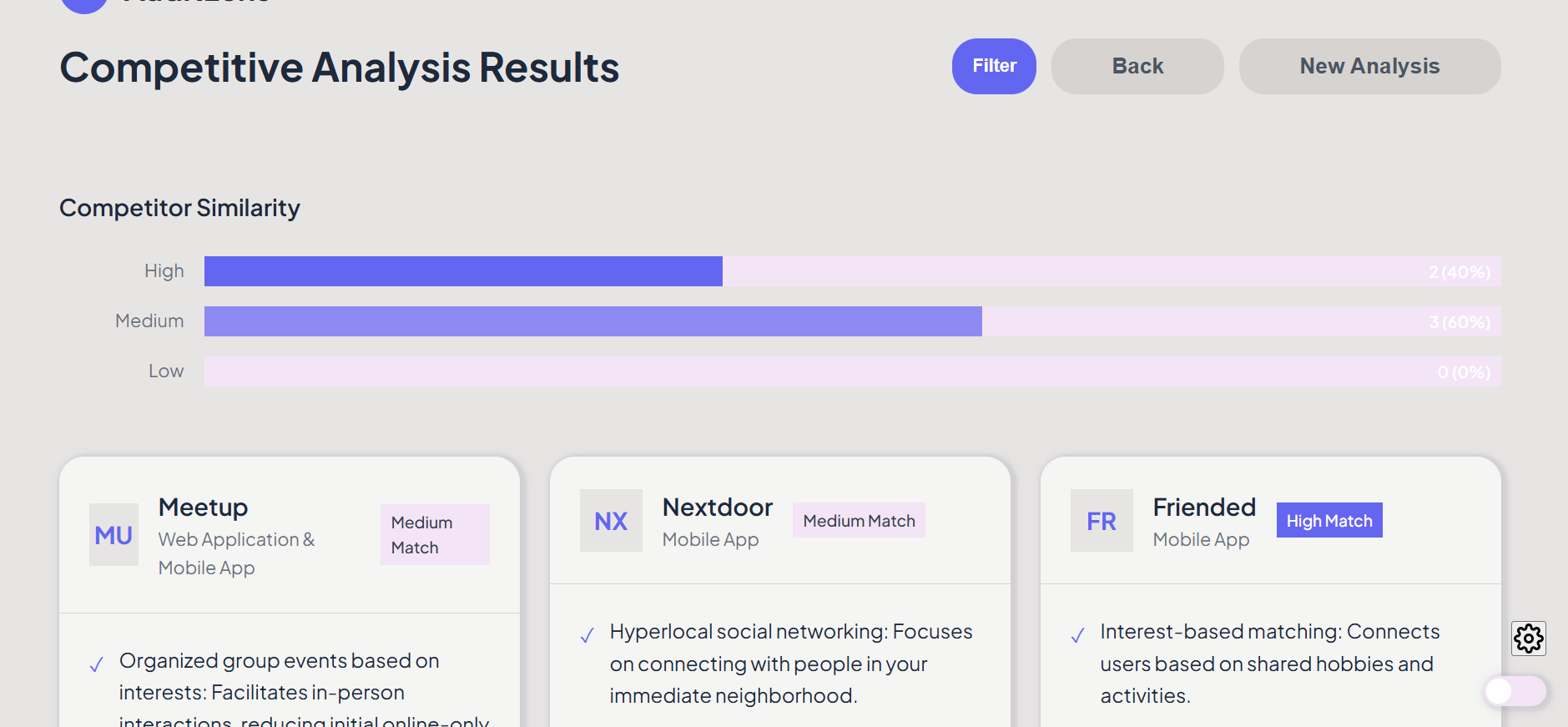Click the Low similarity bar
Viewport: 1568px width, 727px height.
click(851, 371)
